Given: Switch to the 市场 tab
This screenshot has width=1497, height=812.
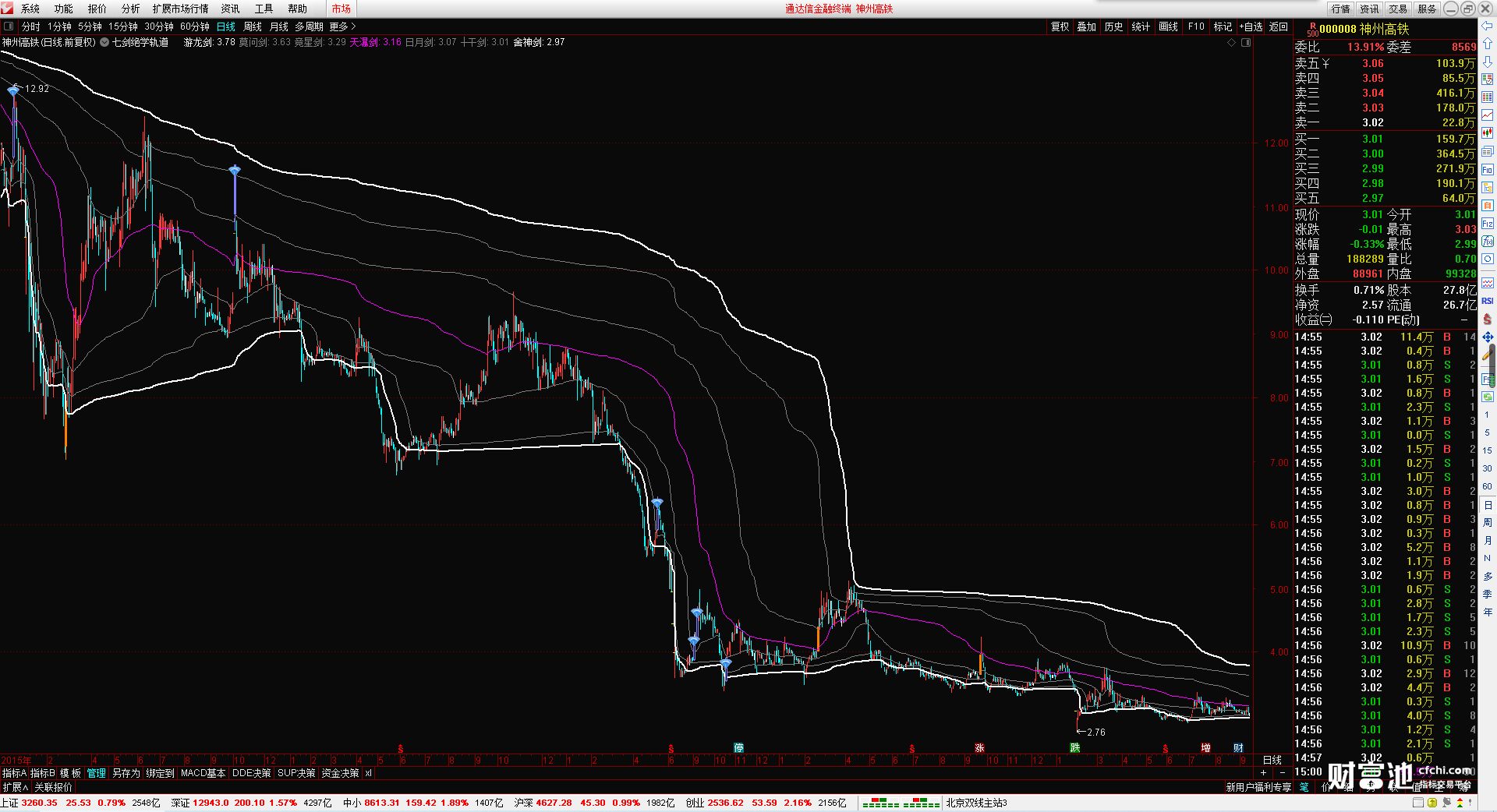Looking at the screenshot, I should coord(342,9).
